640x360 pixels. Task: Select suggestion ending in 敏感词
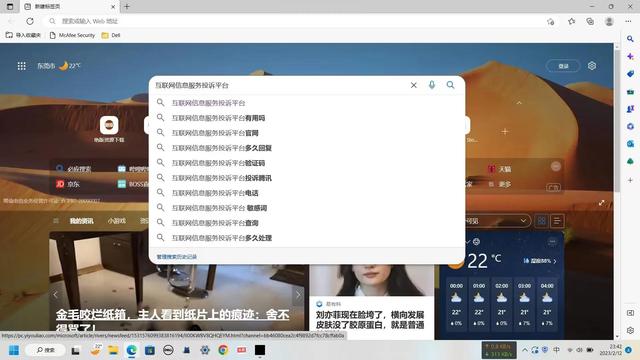click(x=307, y=208)
